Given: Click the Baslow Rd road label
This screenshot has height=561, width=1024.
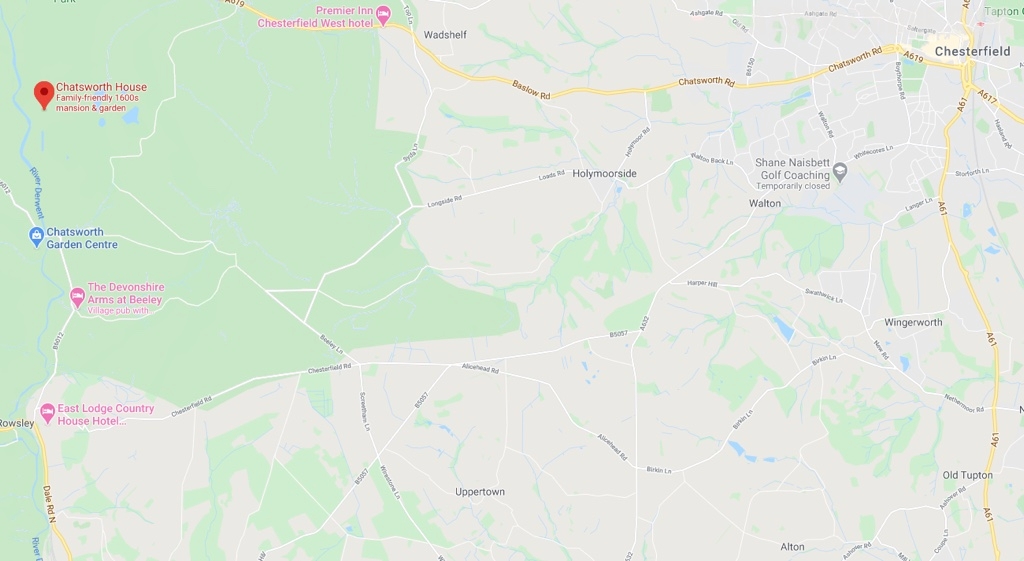Looking at the screenshot, I should pyautogui.click(x=531, y=89).
